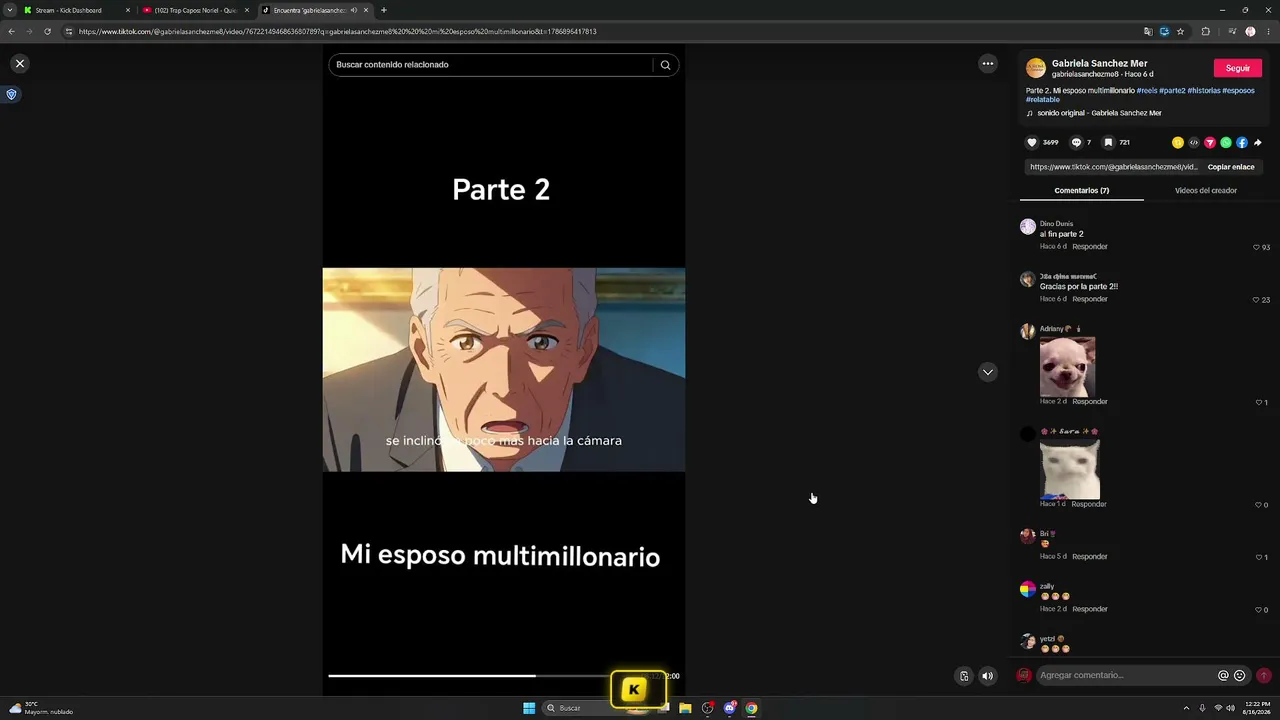Like Dino Dunis's comment with 93 likes
Image resolution: width=1280 pixels, height=720 pixels.
pyautogui.click(x=1257, y=247)
